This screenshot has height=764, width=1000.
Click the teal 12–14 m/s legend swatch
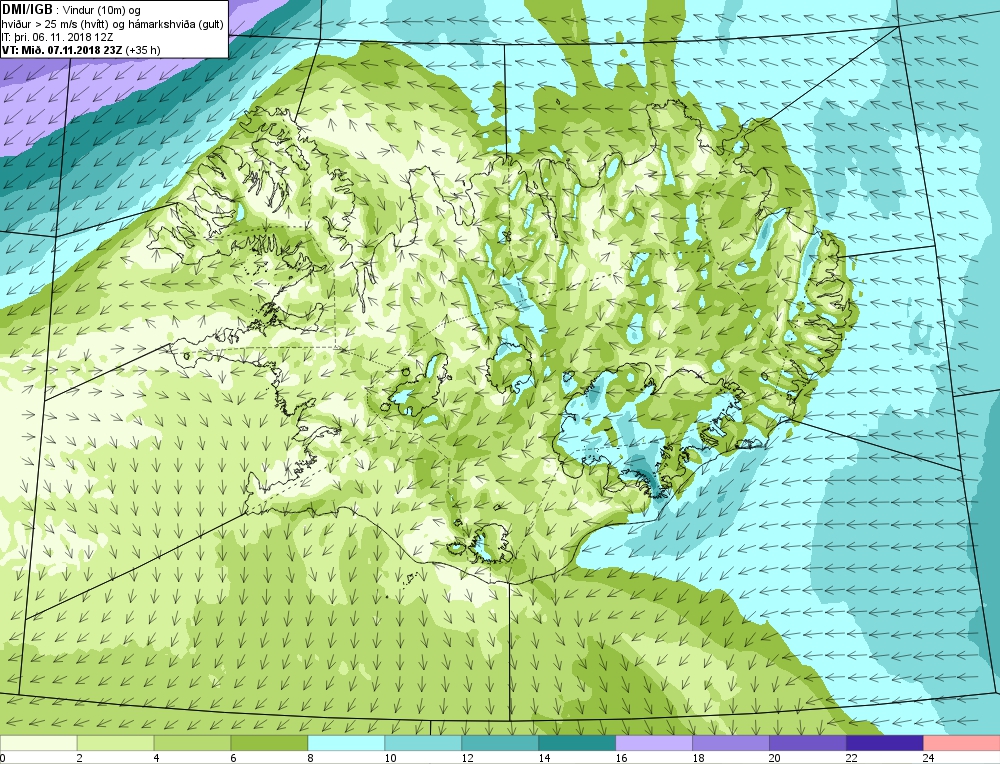coord(500,744)
